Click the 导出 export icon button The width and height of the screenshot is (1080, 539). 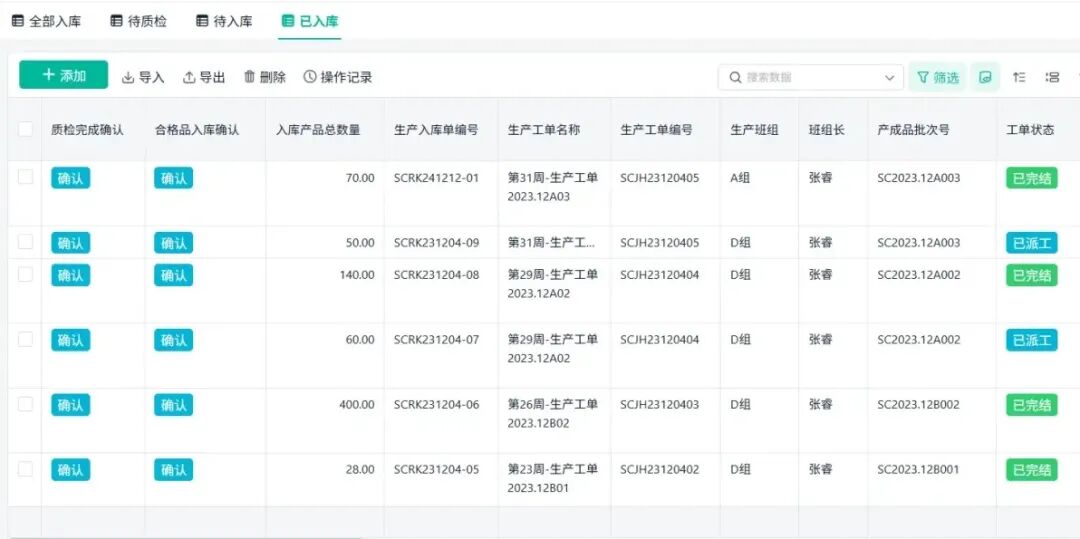coord(204,77)
